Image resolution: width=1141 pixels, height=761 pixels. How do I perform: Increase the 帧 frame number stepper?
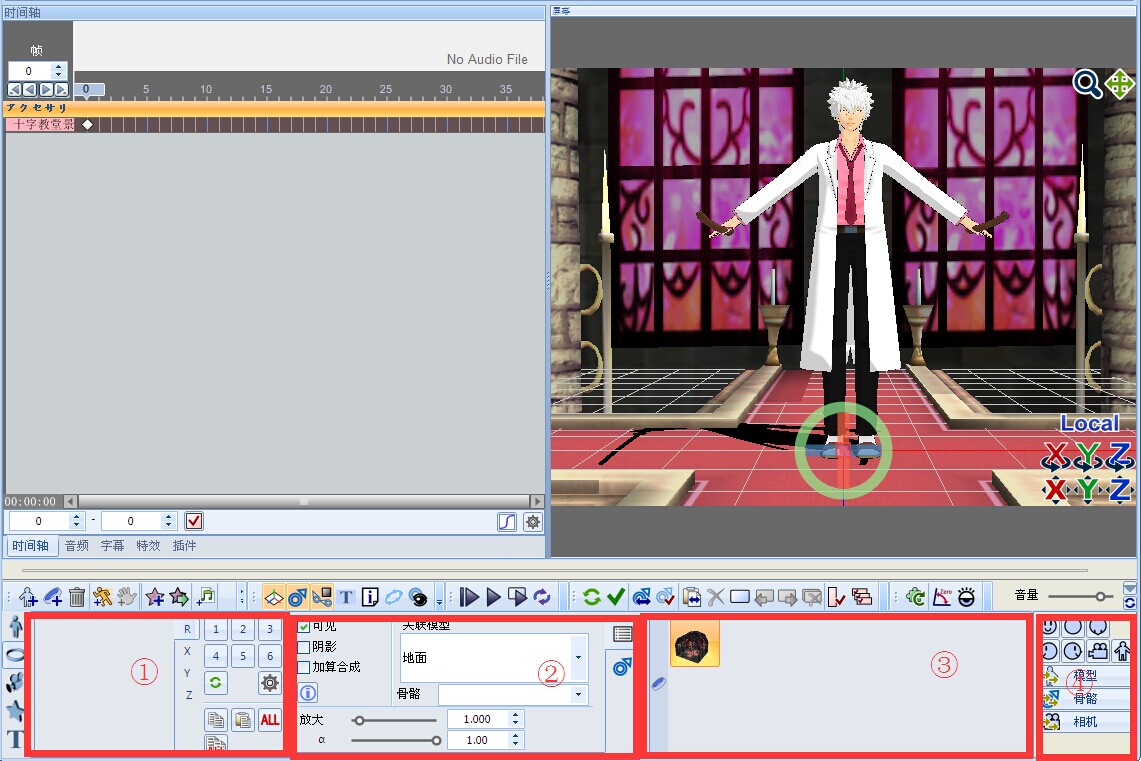click(x=59, y=67)
